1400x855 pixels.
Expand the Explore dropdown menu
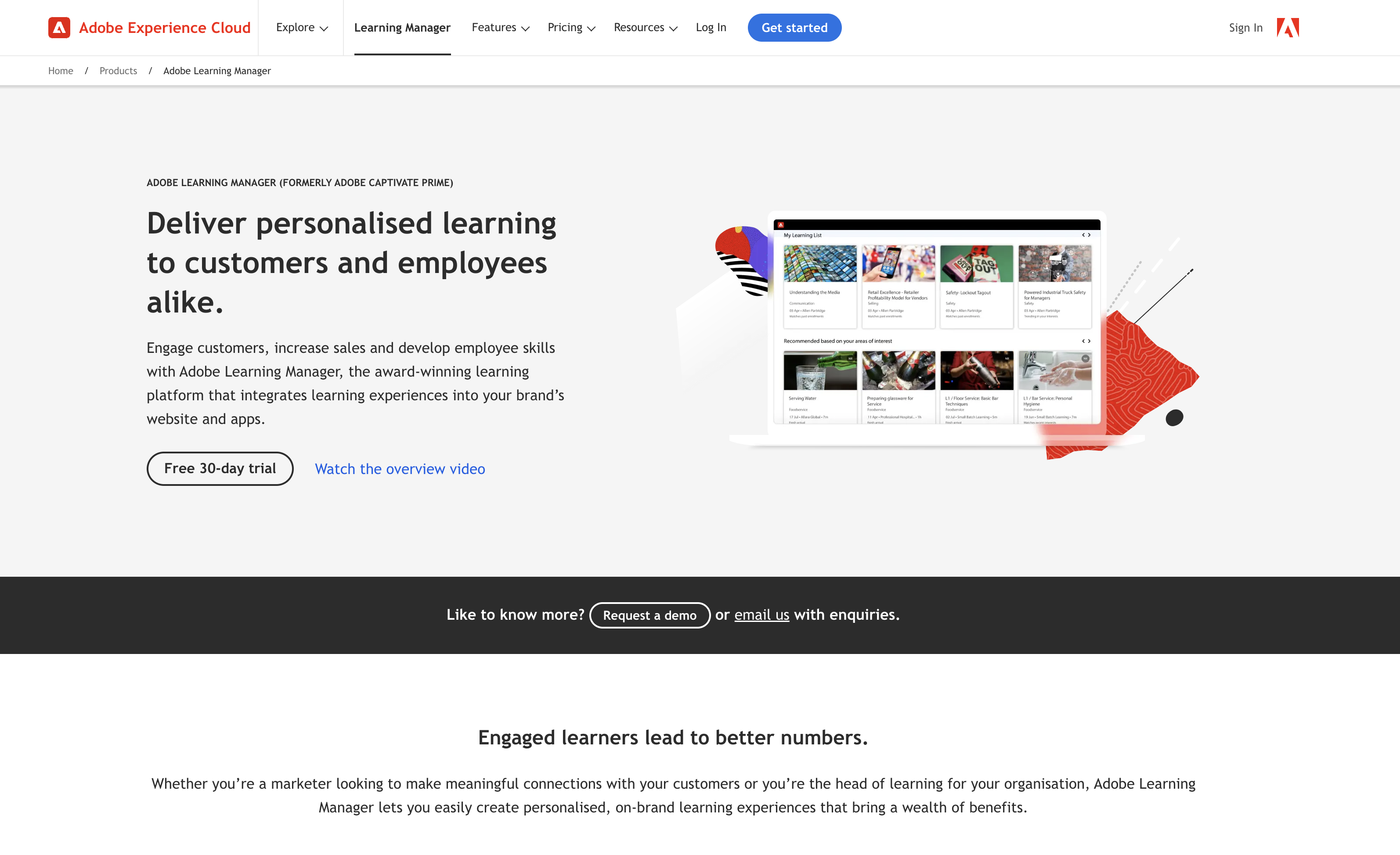pos(302,27)
